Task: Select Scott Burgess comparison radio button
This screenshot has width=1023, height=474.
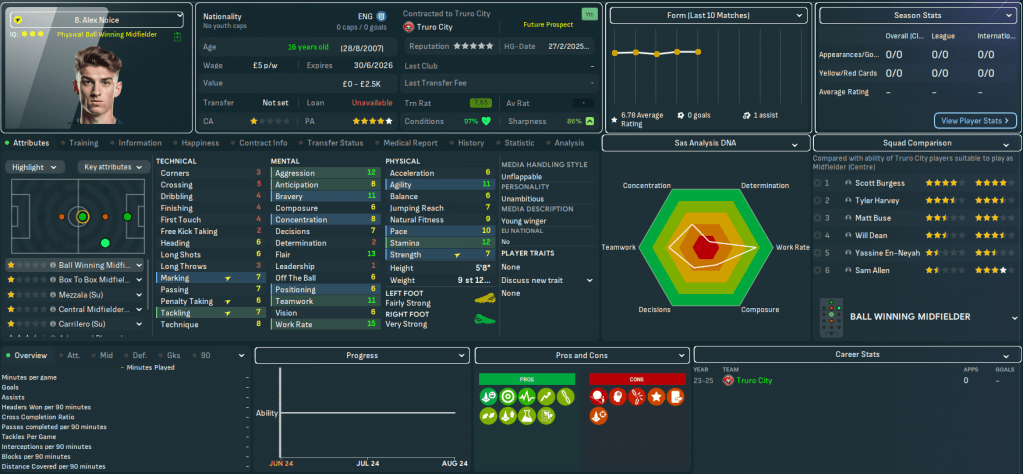Action: coord(817,183)
